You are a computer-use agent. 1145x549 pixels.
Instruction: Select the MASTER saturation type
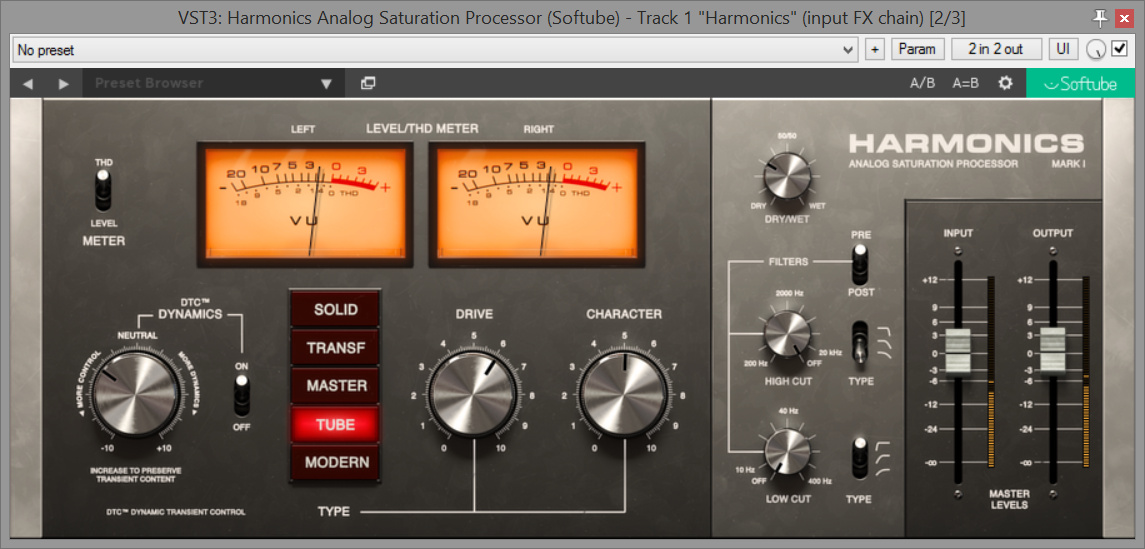[x=336, y=385]
